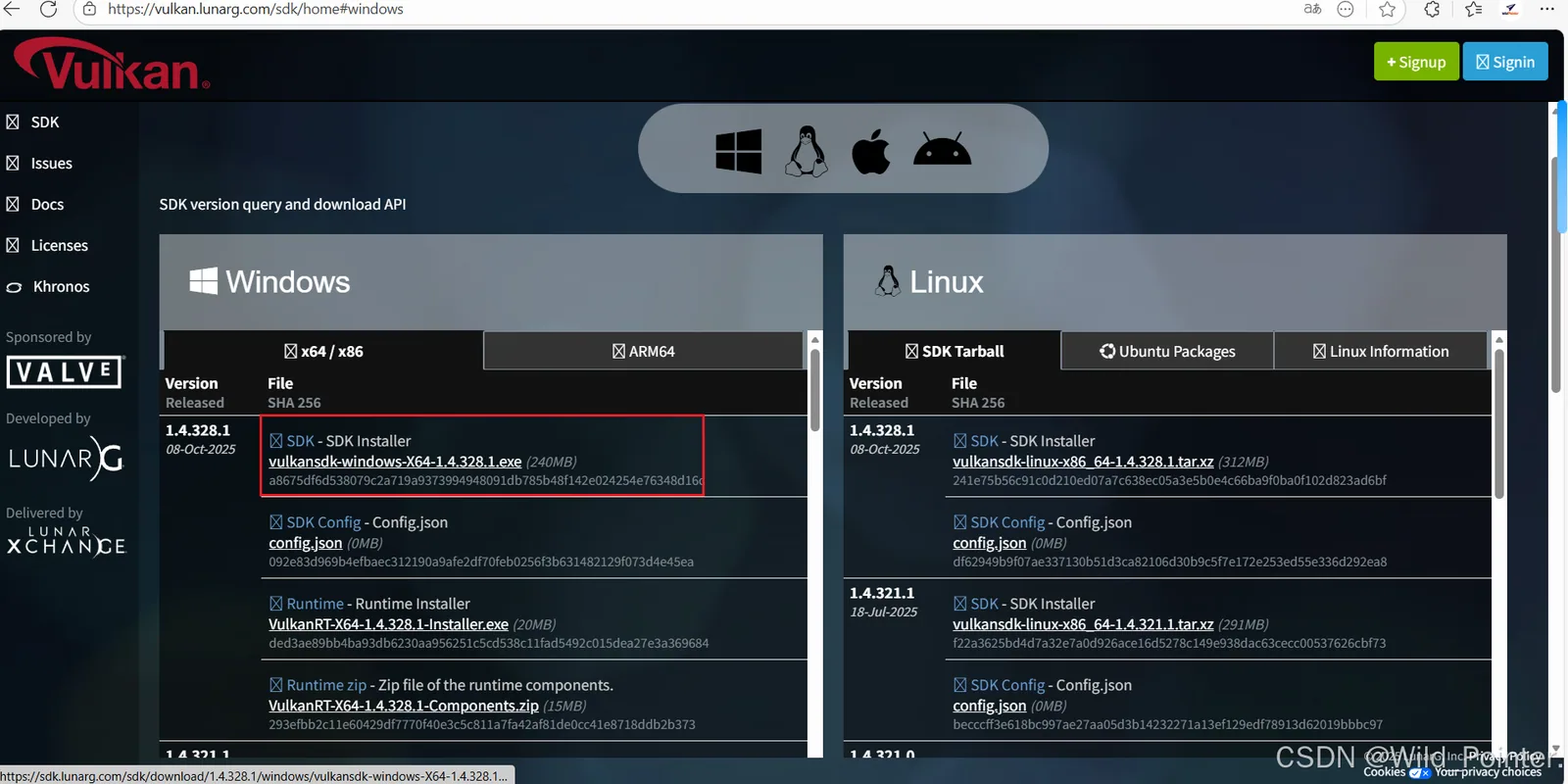Screen dimensions: 1568x784
Task: Switch to the ARM64 tab
Action: pos(643,351)
